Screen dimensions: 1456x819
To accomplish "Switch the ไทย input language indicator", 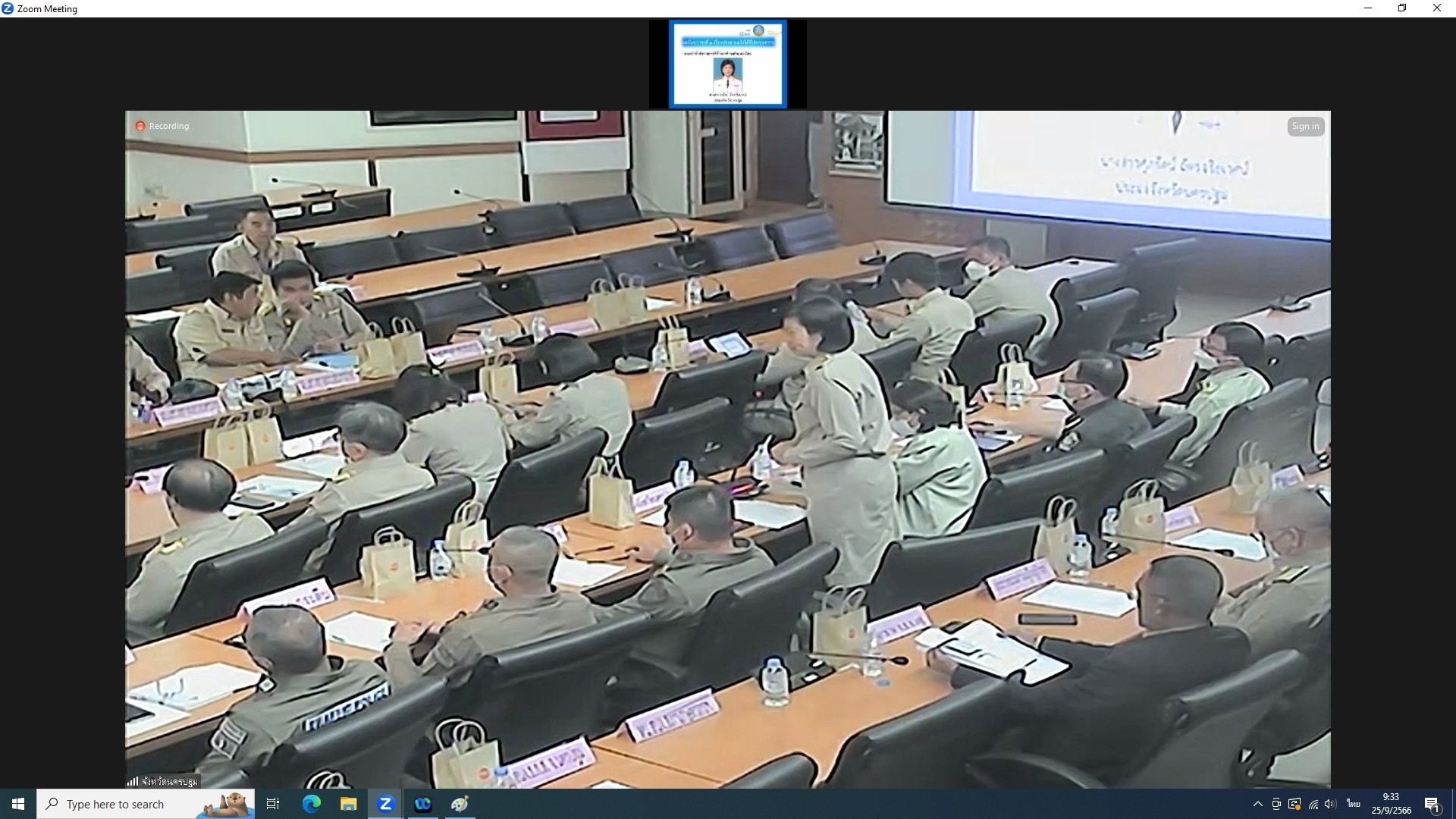I will [x=1353, y=804].
